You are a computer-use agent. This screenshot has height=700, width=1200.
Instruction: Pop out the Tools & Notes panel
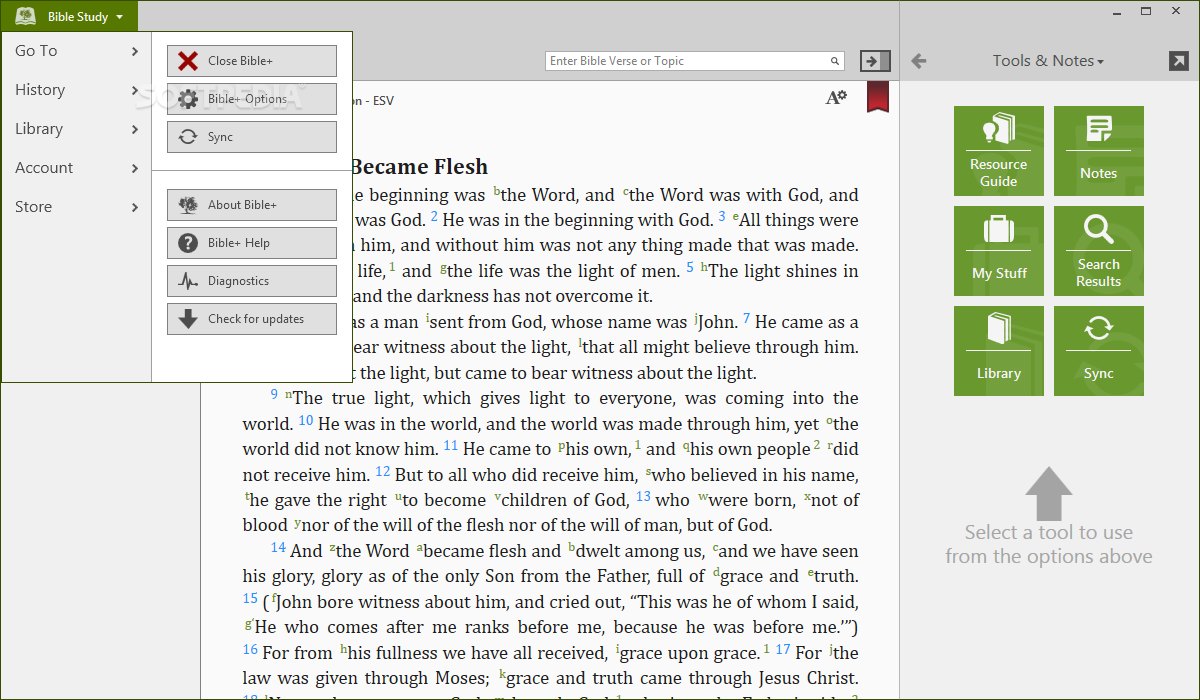point(1178,61)
